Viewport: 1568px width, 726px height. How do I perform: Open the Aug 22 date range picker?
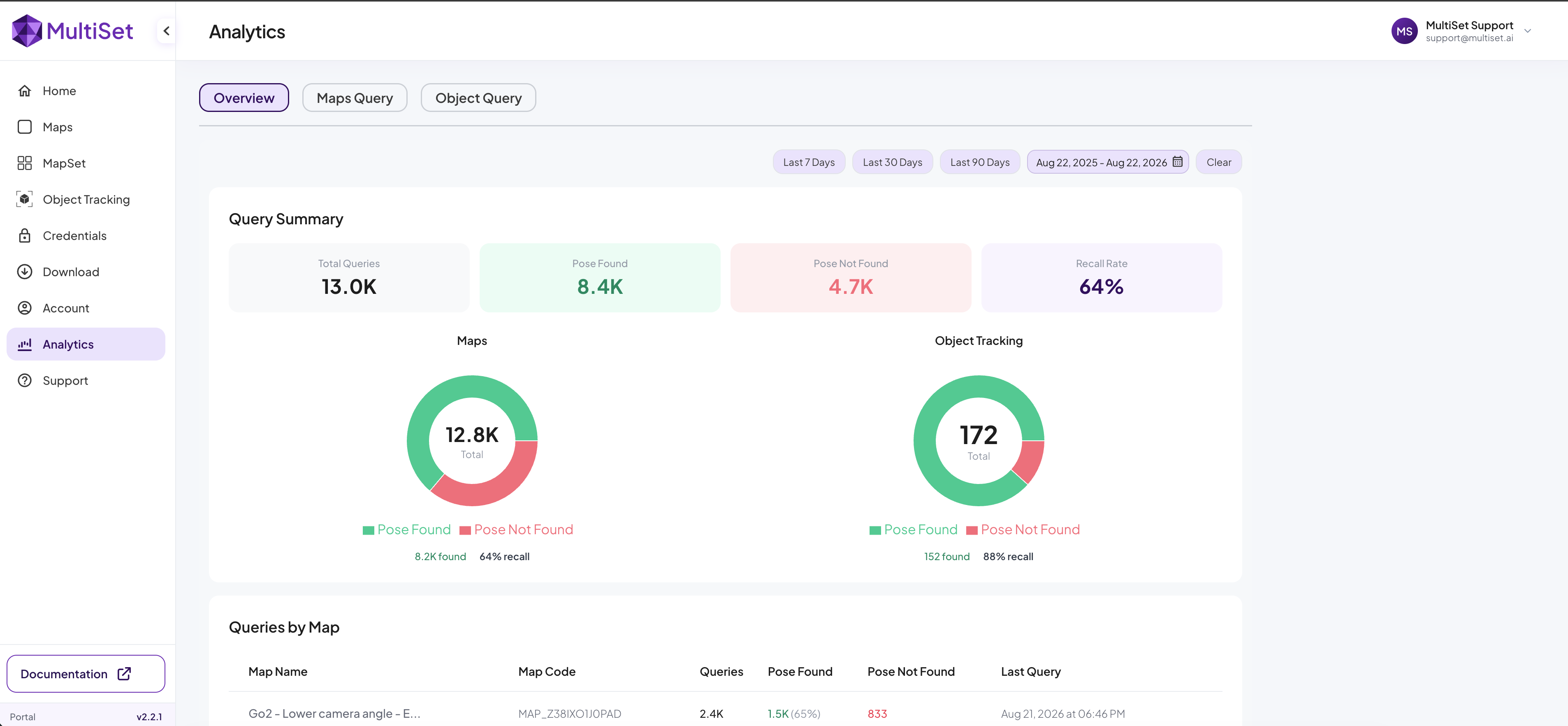point(1108,162)
